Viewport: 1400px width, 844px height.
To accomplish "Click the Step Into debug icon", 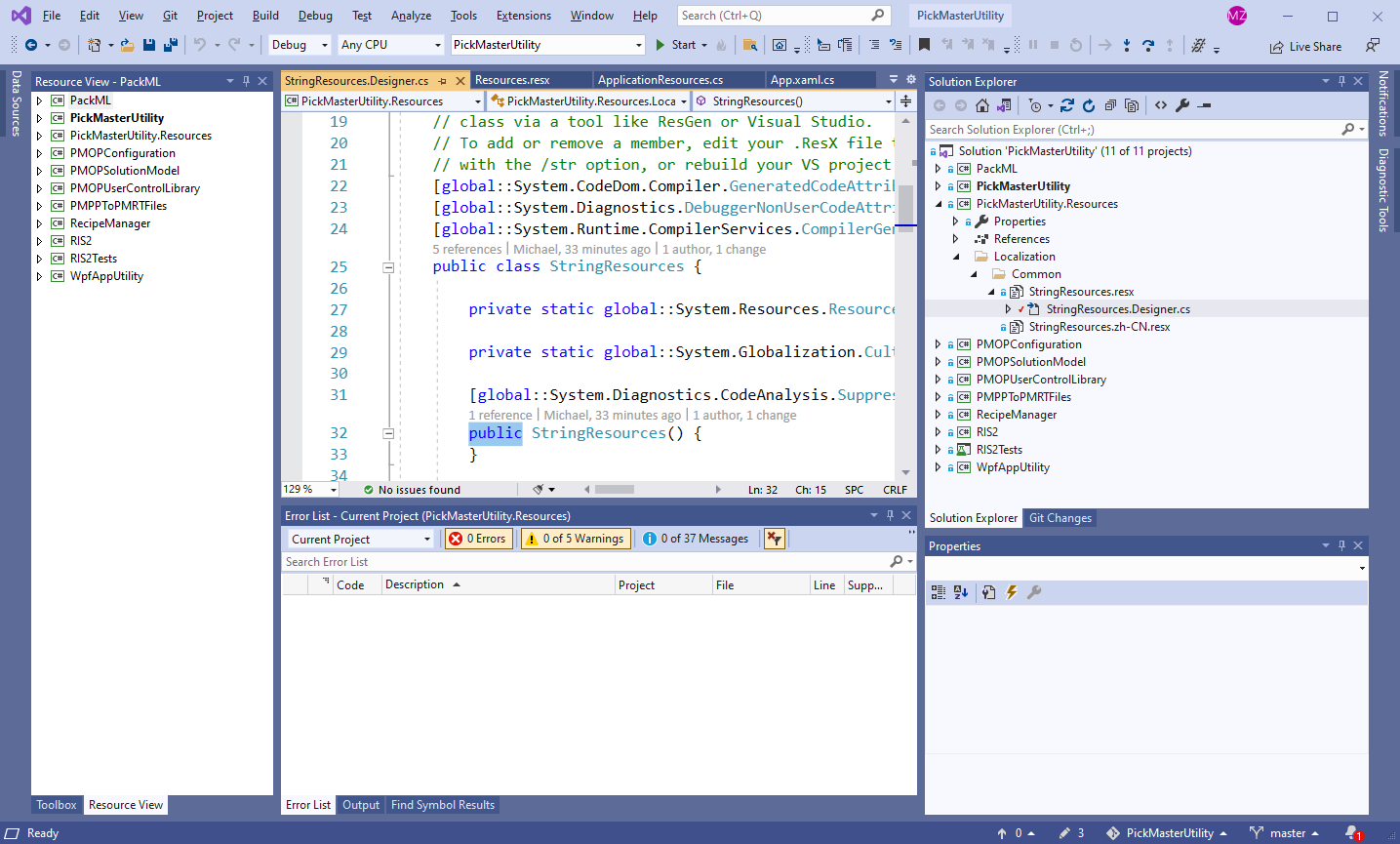I will pos(1127,45).
